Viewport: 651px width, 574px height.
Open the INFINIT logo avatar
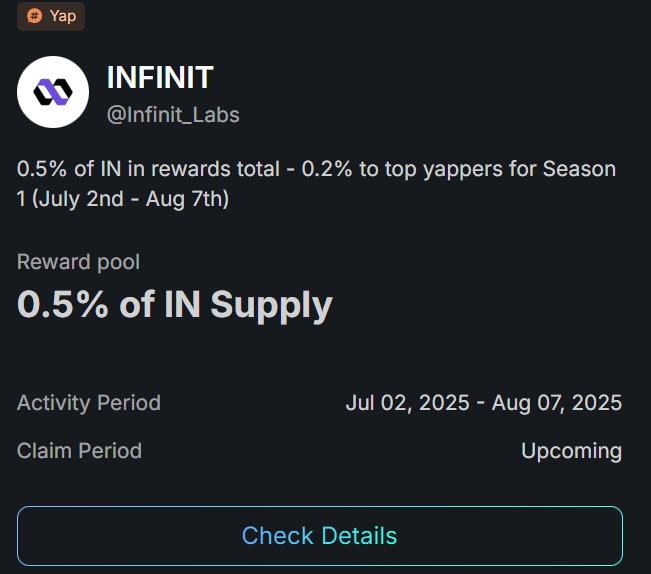(53, 92)
